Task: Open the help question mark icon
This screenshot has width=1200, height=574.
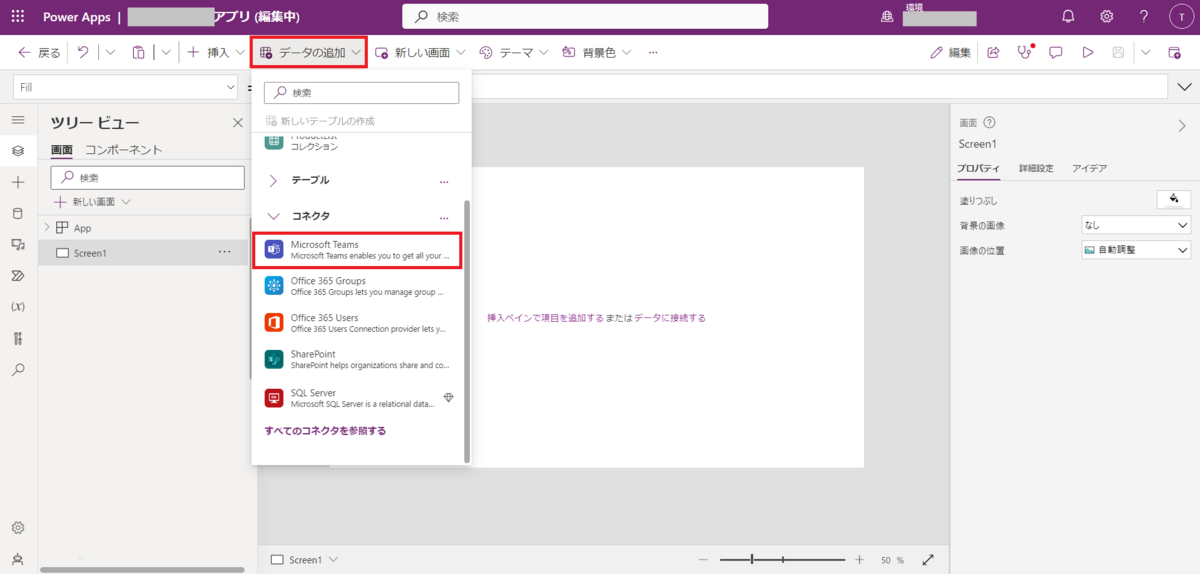Action: pyautogui.click(x=1144, y=16)
